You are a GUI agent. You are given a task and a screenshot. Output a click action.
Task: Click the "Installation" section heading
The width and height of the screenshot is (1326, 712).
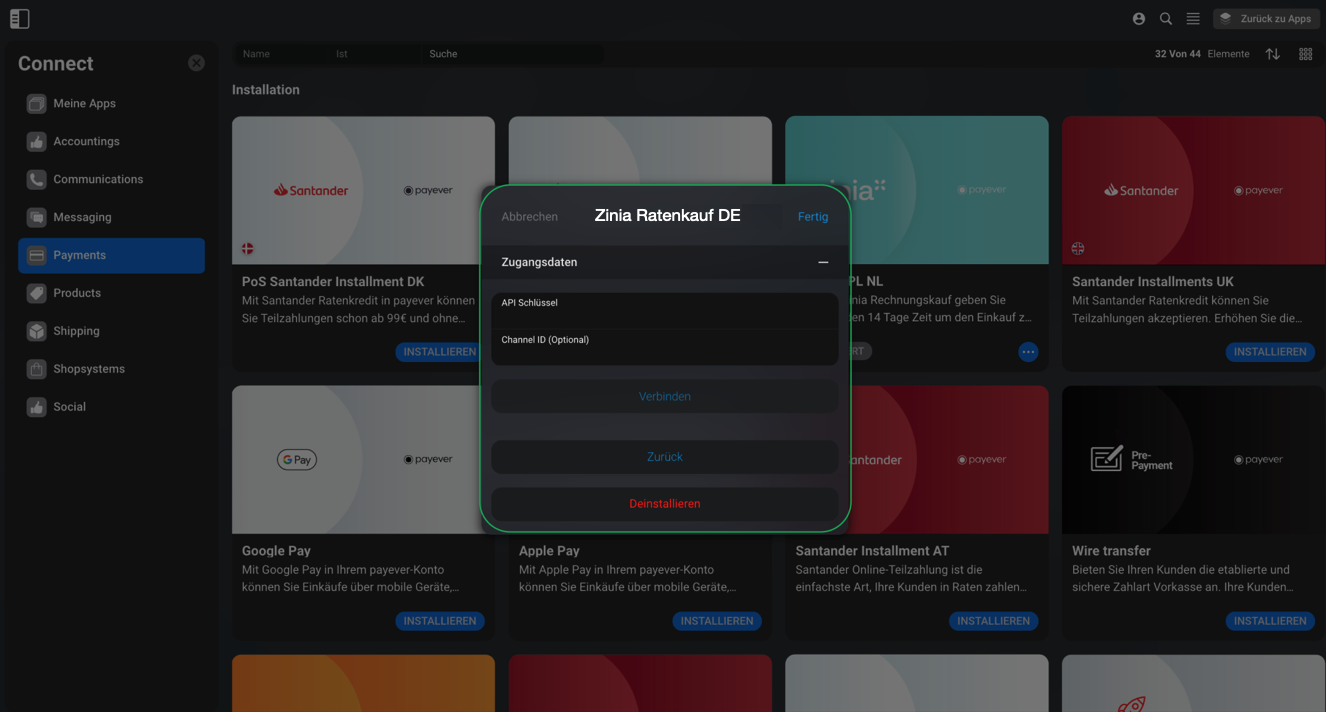[x=266, y=90]
